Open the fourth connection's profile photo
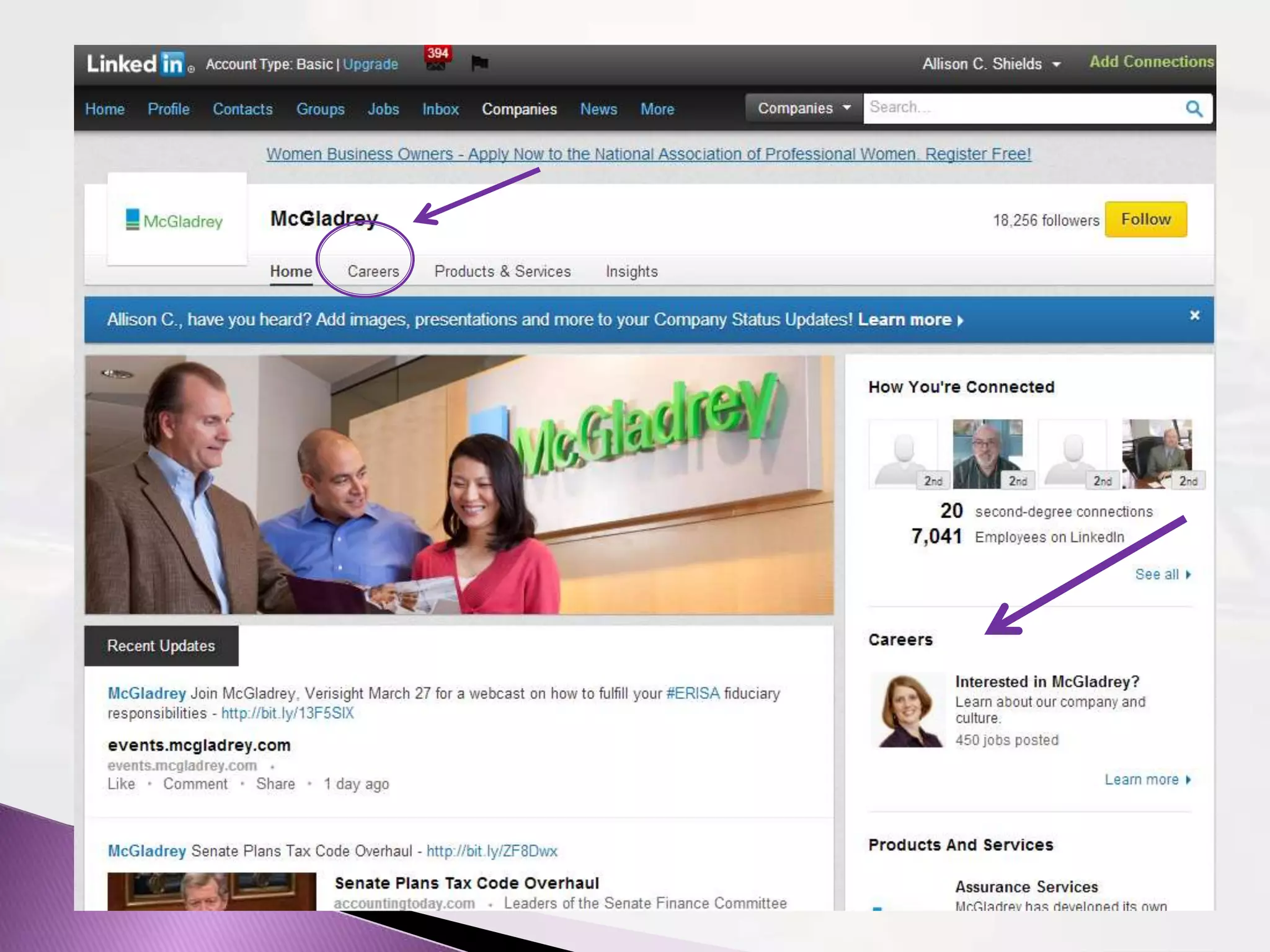The width and height of the screenshot is (1270, 952). (1157, 454)
